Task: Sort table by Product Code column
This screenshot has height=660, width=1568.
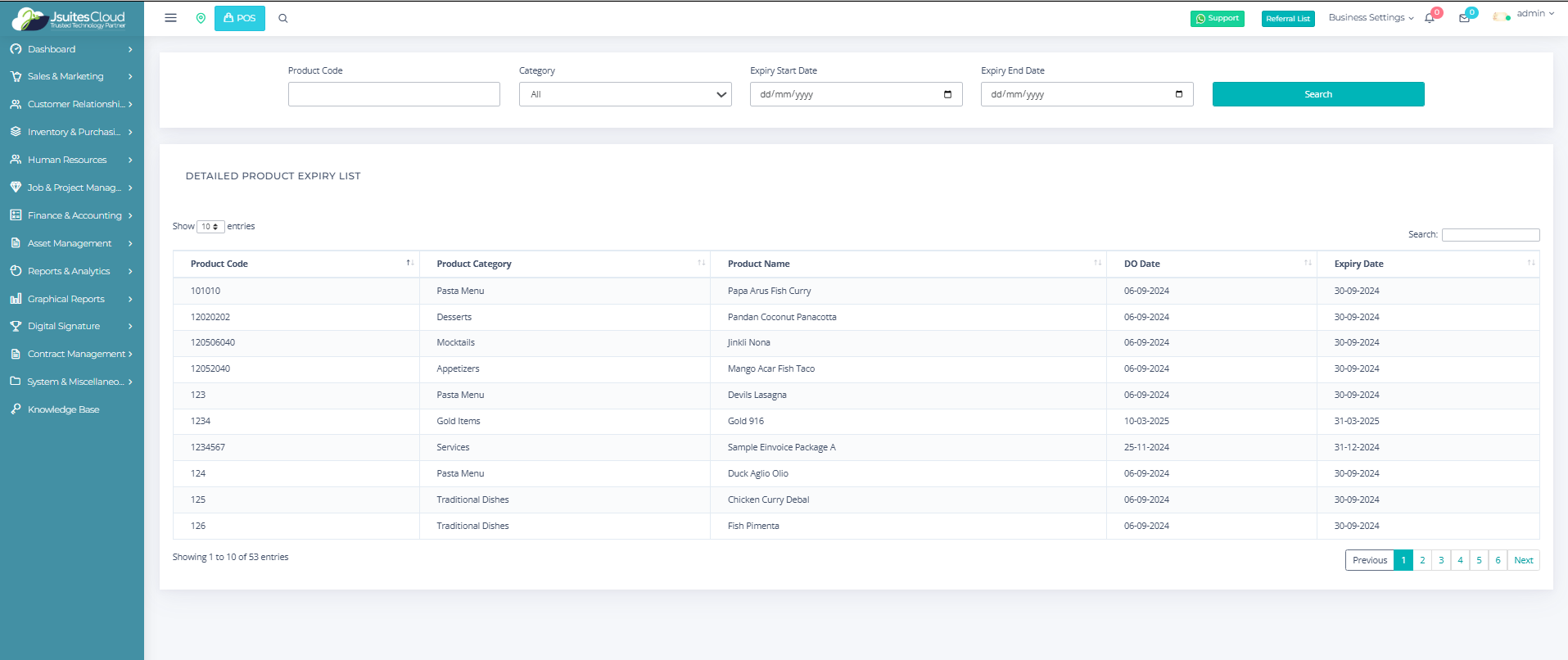Action: click(409, 264)
